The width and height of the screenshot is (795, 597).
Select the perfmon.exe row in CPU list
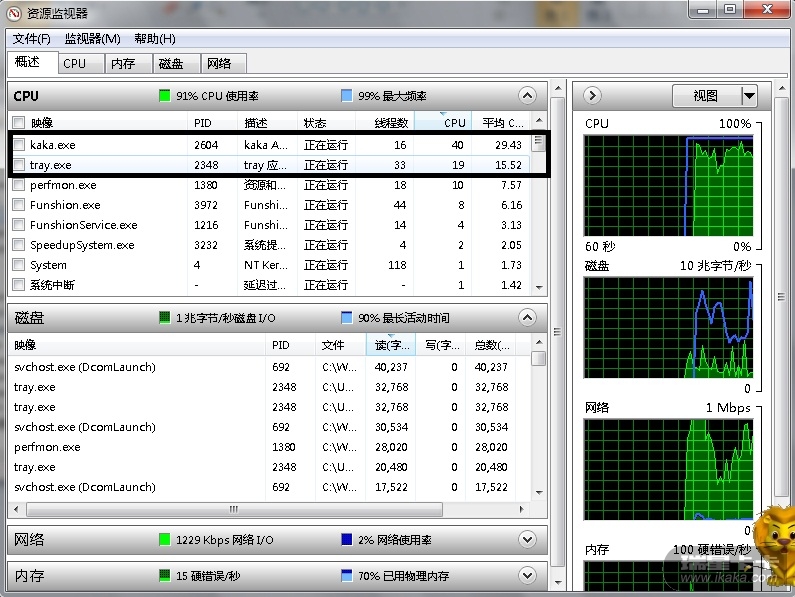click(x=270, y=185)
